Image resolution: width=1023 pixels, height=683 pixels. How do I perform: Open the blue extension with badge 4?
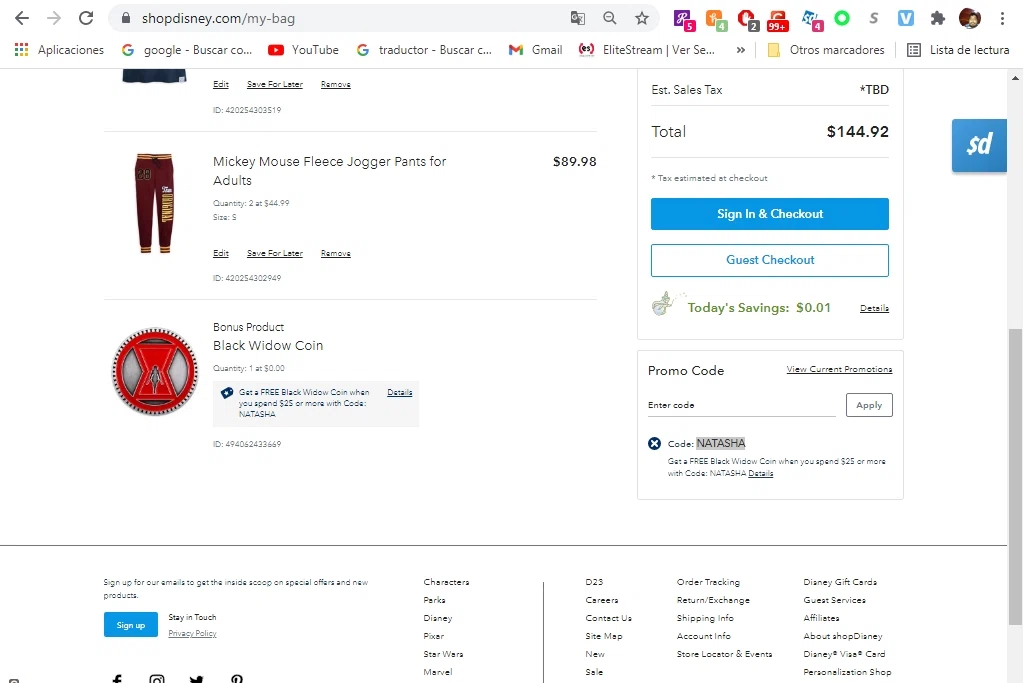click(812, 20)
